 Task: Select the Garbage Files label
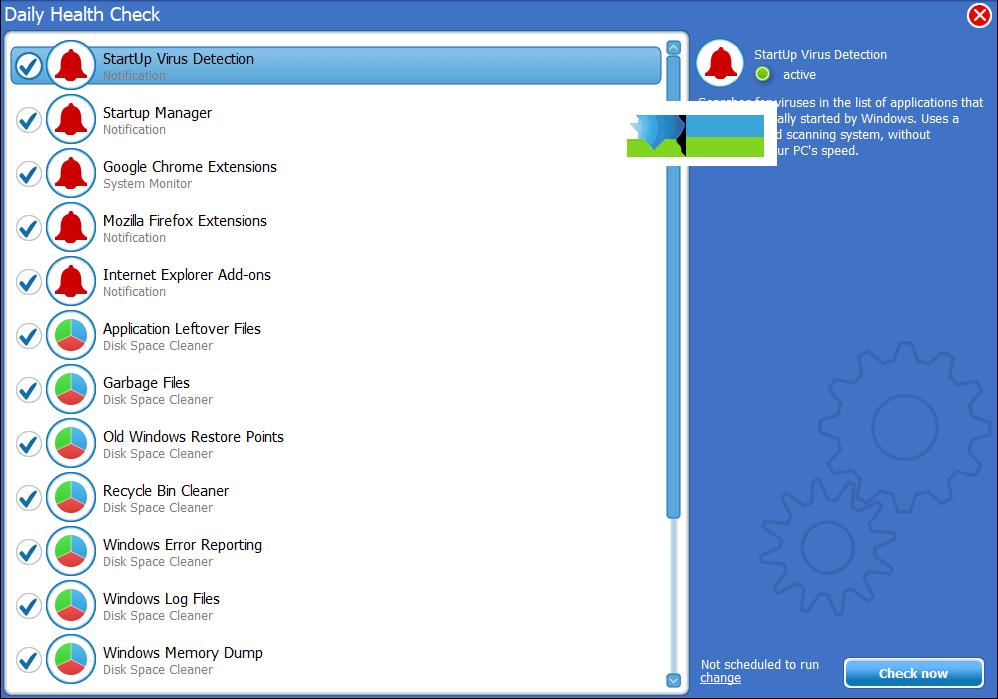point(146,384)
